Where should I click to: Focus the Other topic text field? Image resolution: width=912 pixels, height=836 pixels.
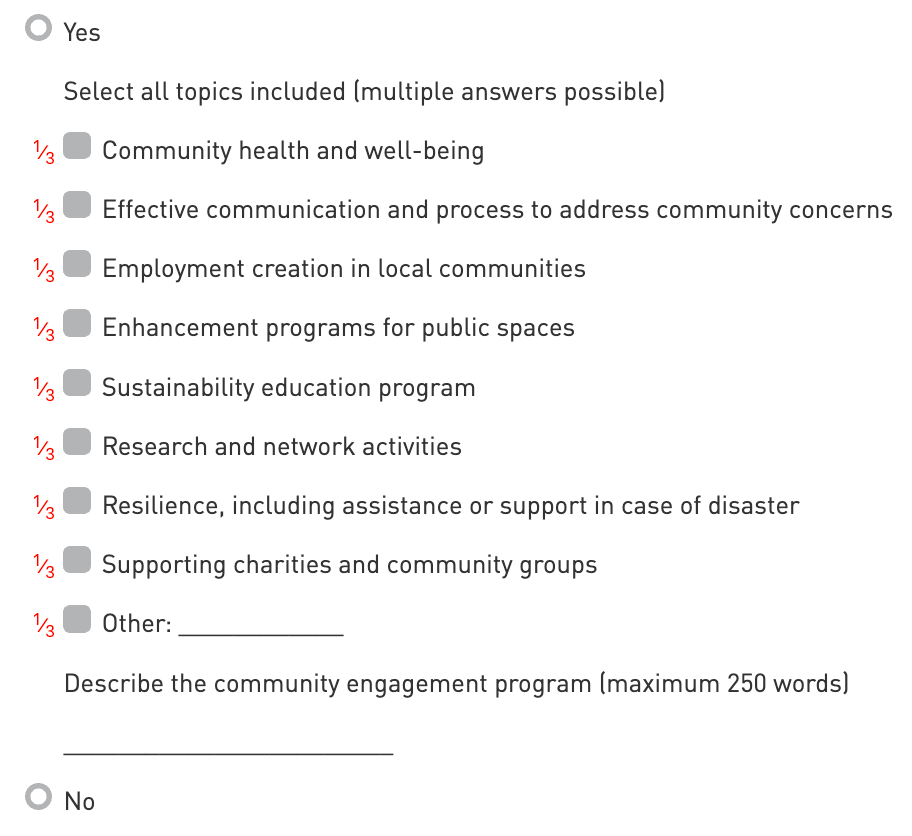click(261, 626)
